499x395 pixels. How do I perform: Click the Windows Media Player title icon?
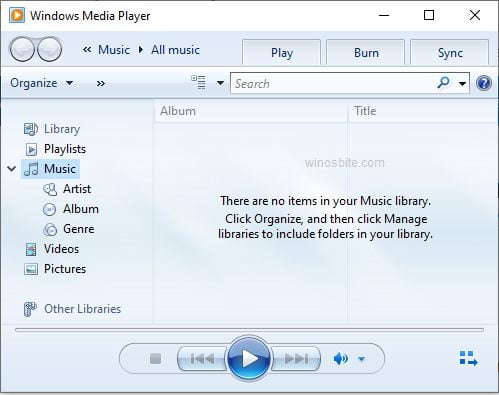pos(17,15)
